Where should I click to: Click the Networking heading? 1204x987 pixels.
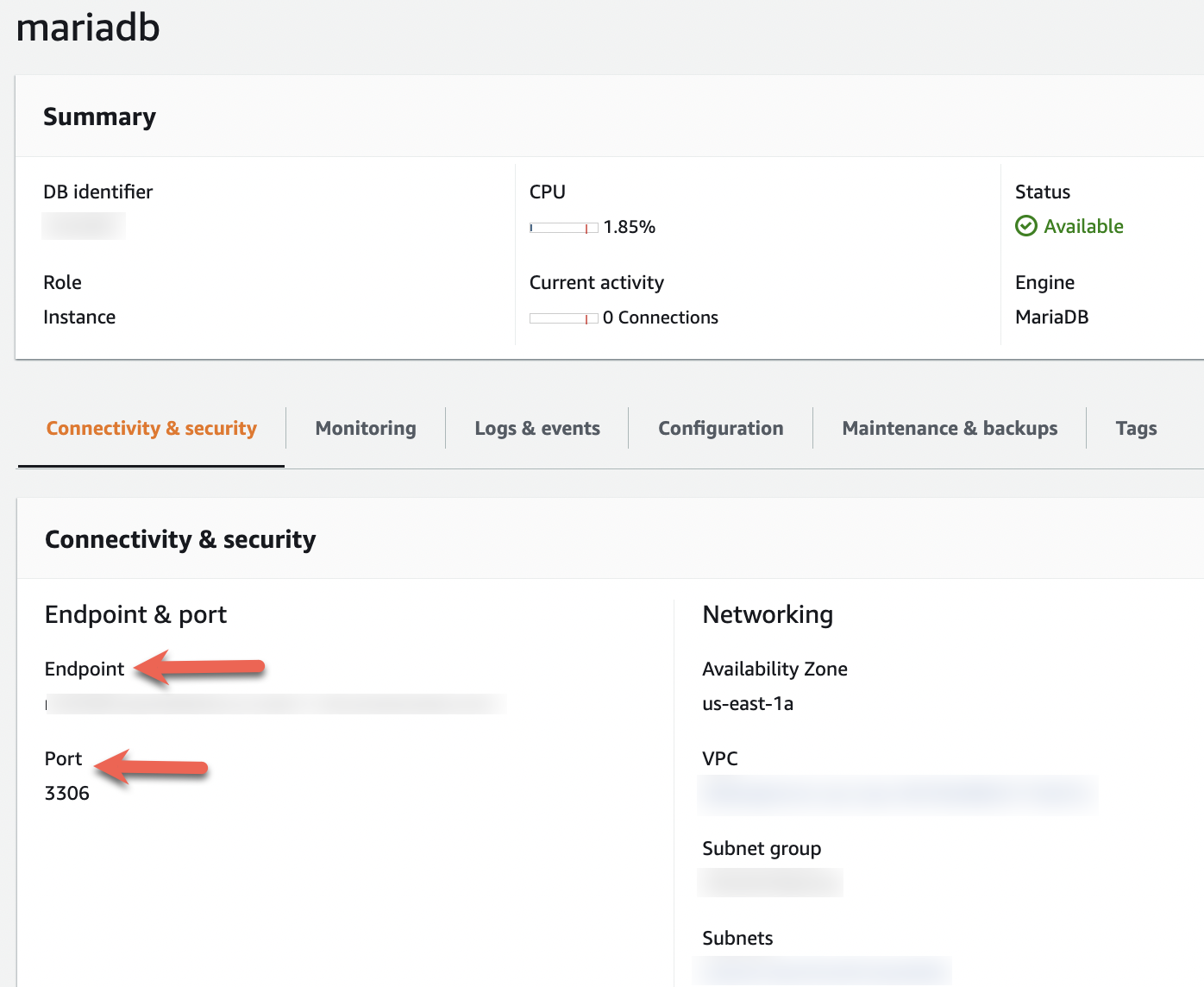point(768,614)
